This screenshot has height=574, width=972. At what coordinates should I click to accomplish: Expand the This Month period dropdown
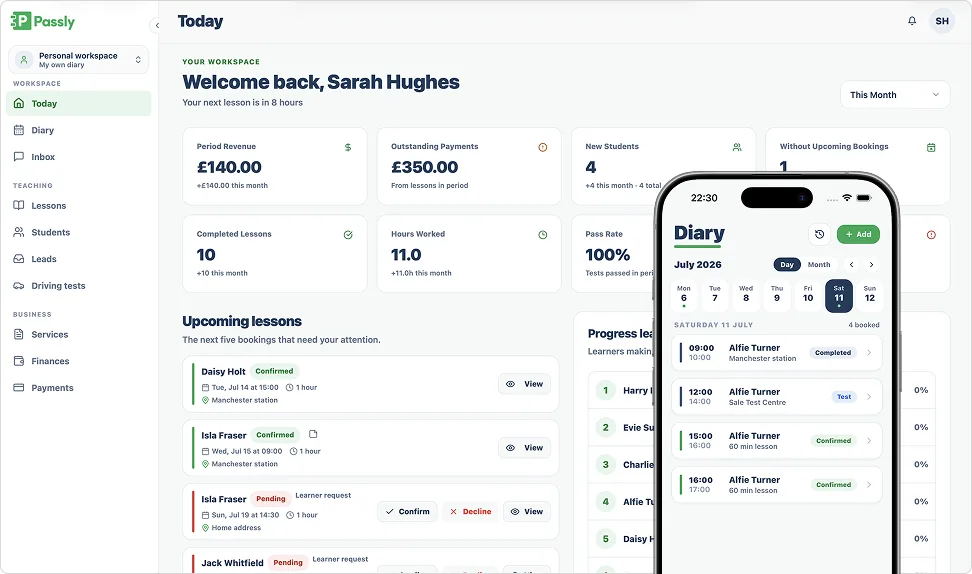[x=895, y=95]
